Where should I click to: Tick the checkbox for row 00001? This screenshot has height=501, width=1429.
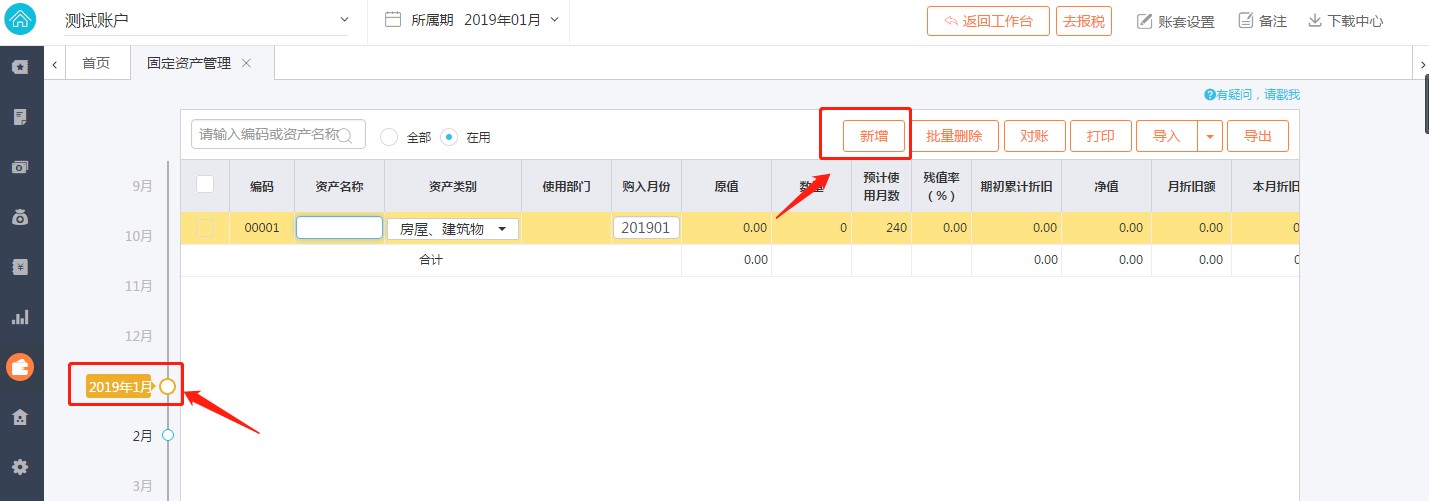pos(205,228)
